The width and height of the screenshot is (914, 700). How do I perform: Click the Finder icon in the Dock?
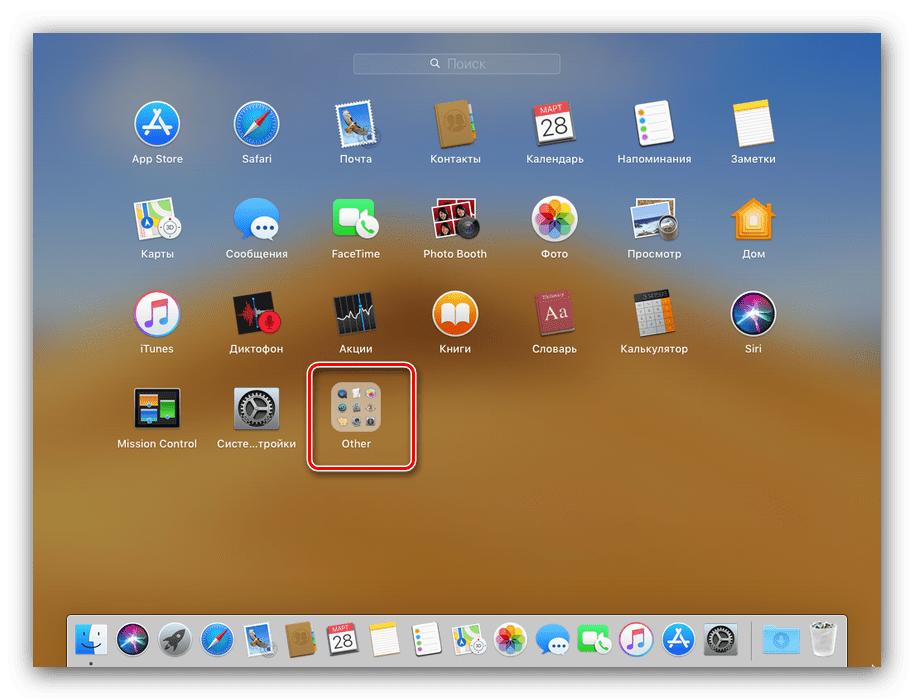[x=92, y=638]
